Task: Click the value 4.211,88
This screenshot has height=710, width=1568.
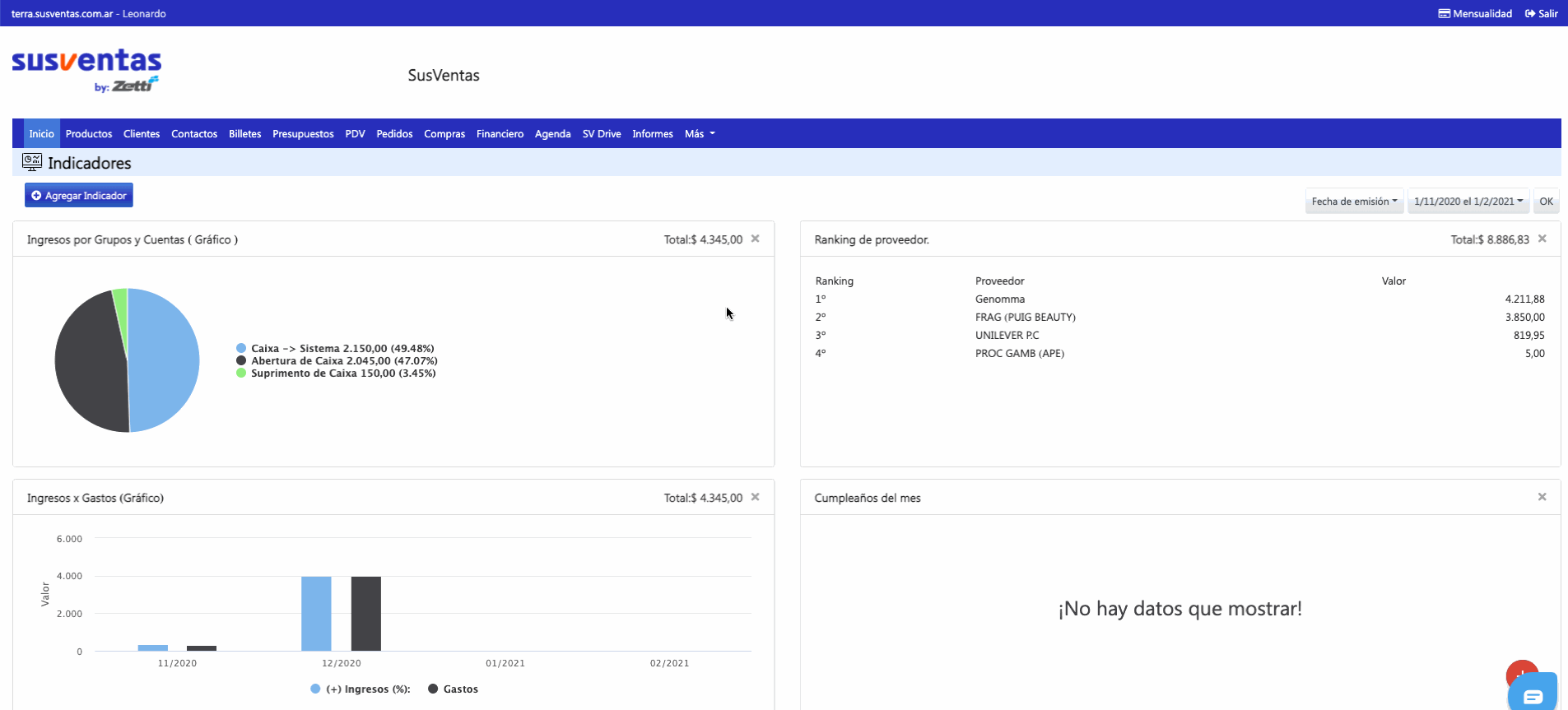Action: [1524, 299]
